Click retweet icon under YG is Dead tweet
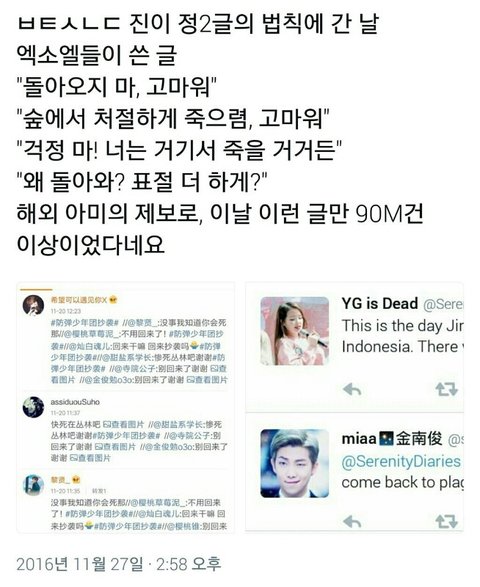Image resolution: width=480 pixels, height=587 pixels. click(446, 389)
